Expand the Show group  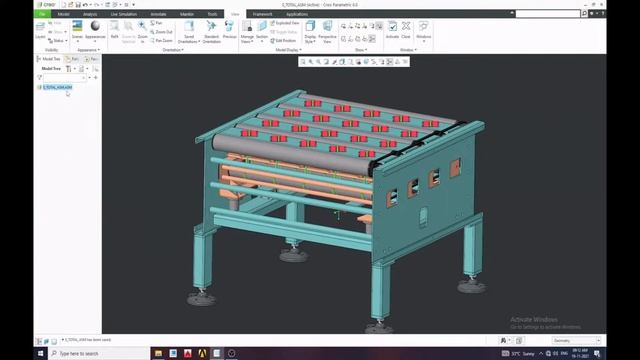tap(361, 50)
